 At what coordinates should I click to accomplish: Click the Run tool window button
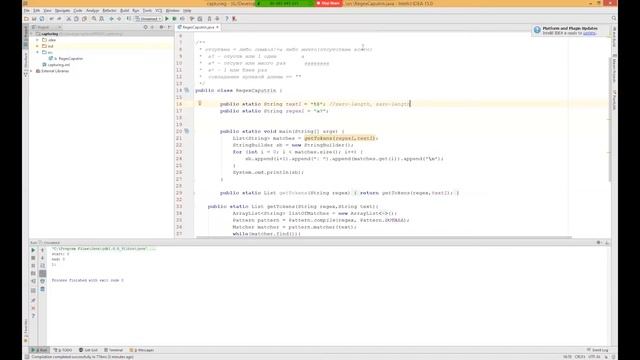click(40, 350)
